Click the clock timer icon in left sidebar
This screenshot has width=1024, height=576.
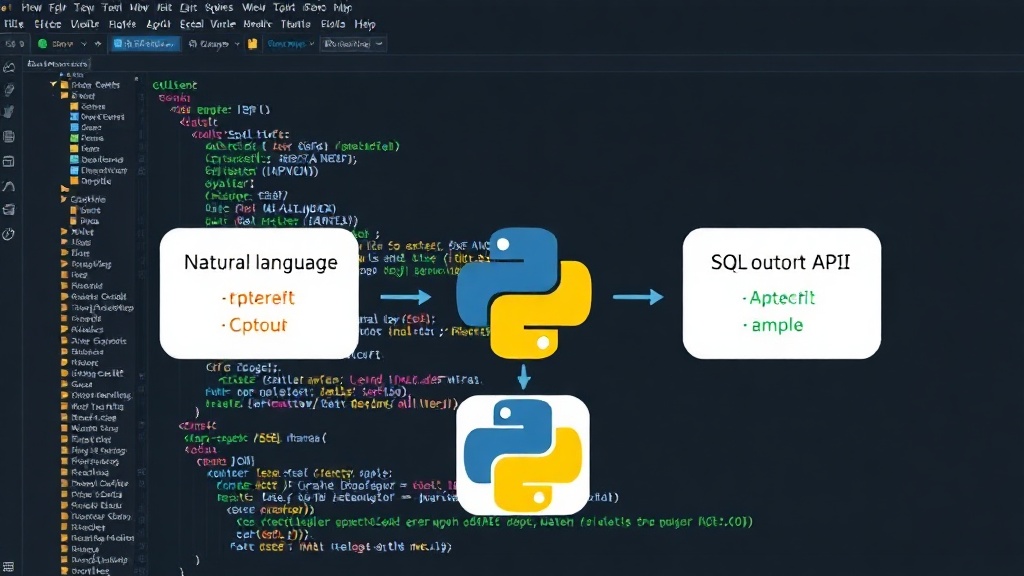9,233
